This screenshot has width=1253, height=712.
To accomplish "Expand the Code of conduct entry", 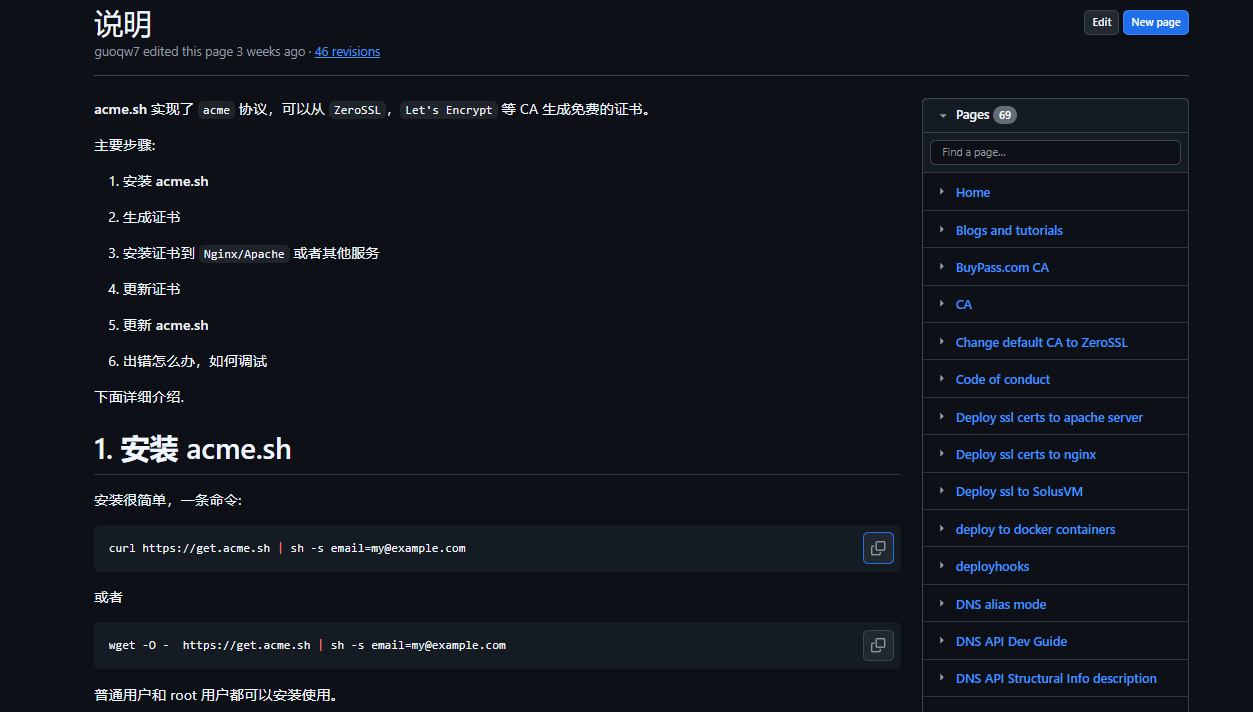I will coord(942,379).
